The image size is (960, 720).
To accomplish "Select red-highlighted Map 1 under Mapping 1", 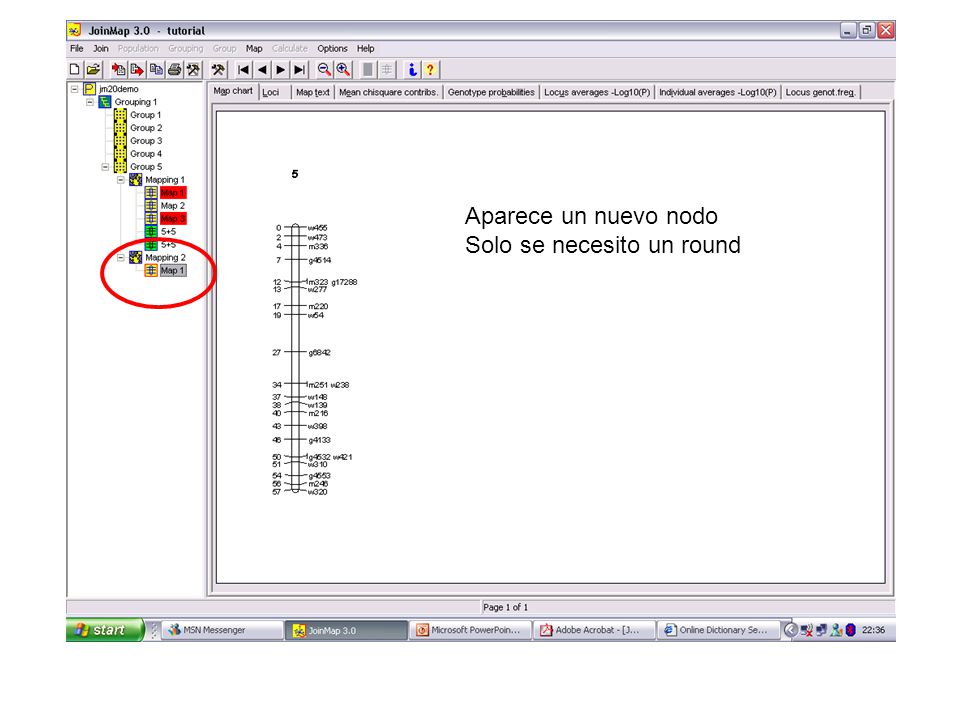I will [173, 193].
